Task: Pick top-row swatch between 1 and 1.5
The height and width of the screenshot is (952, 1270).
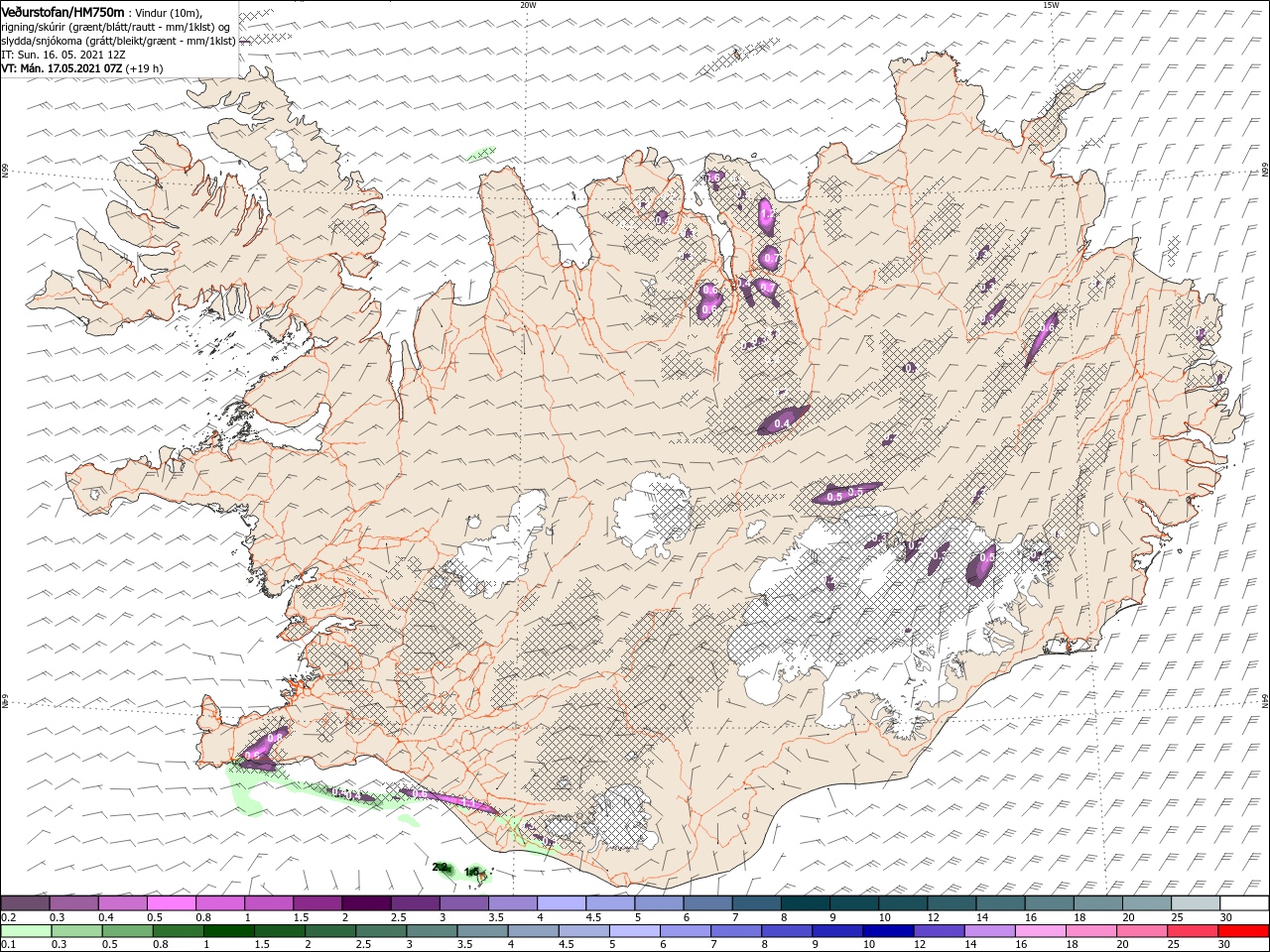Action: coord(268,903)
